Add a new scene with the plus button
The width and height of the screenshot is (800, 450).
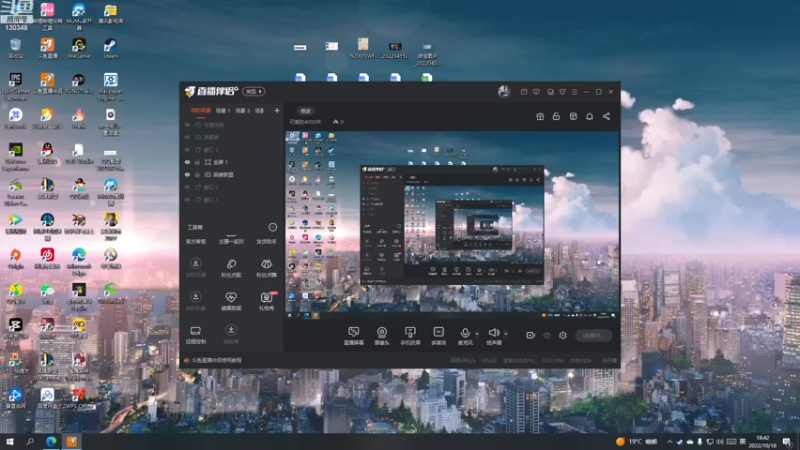tap(277, 110)
